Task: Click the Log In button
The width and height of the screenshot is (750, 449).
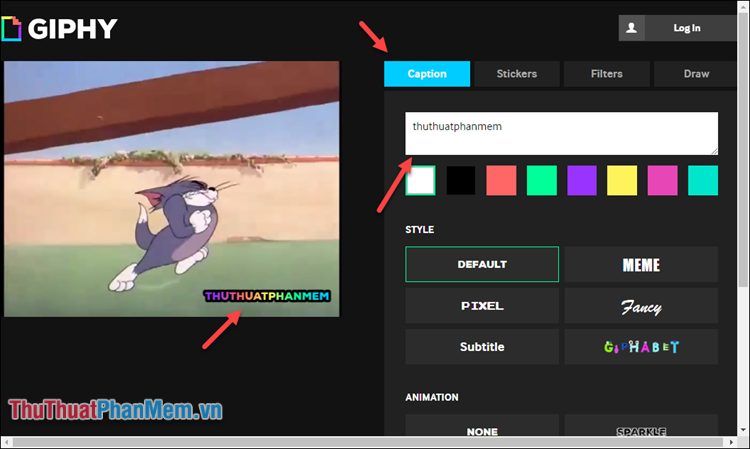Action: point(687,28)
